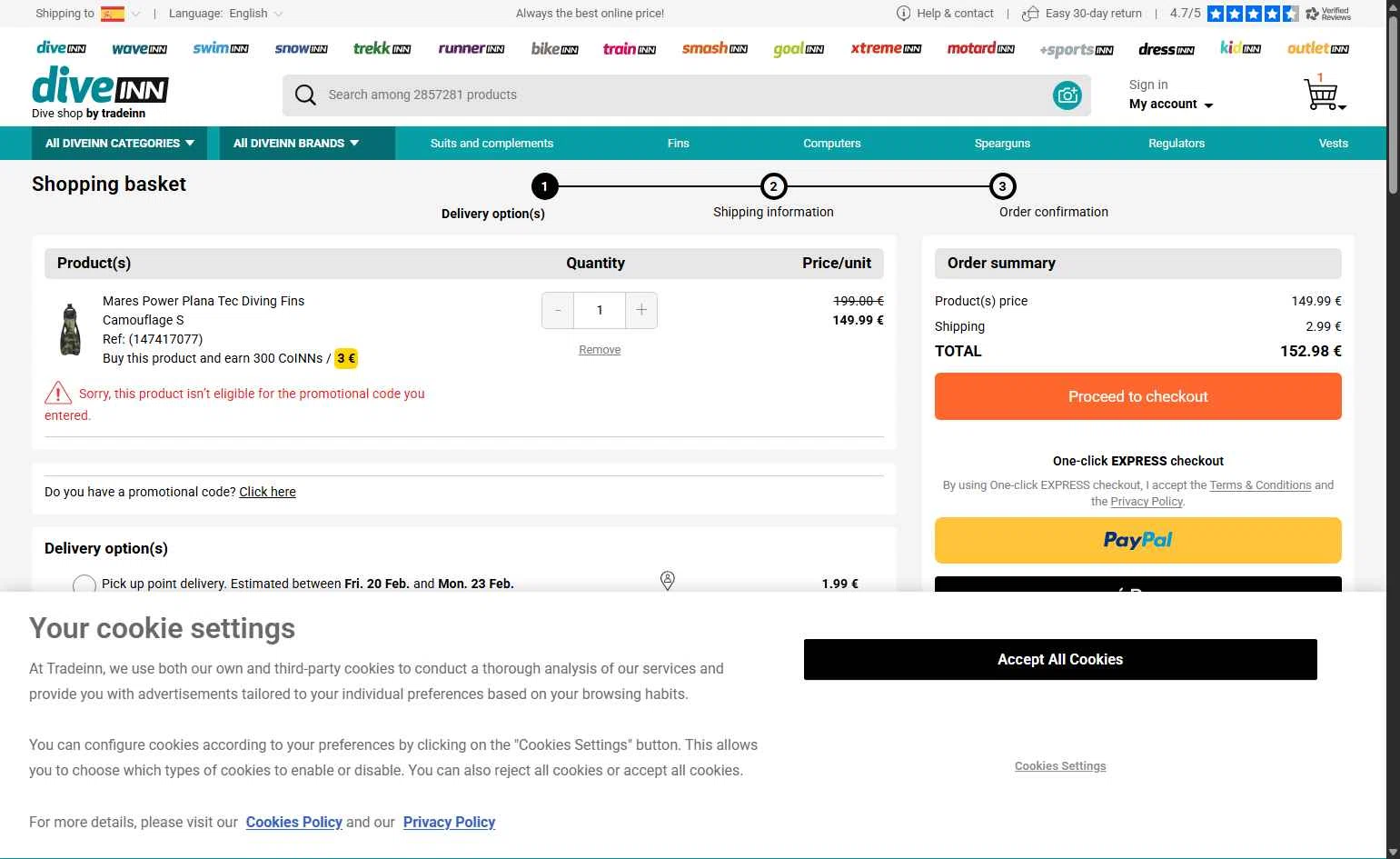Open Suits and complements menu
The image size is (1400, 859).
coord(491,144)
